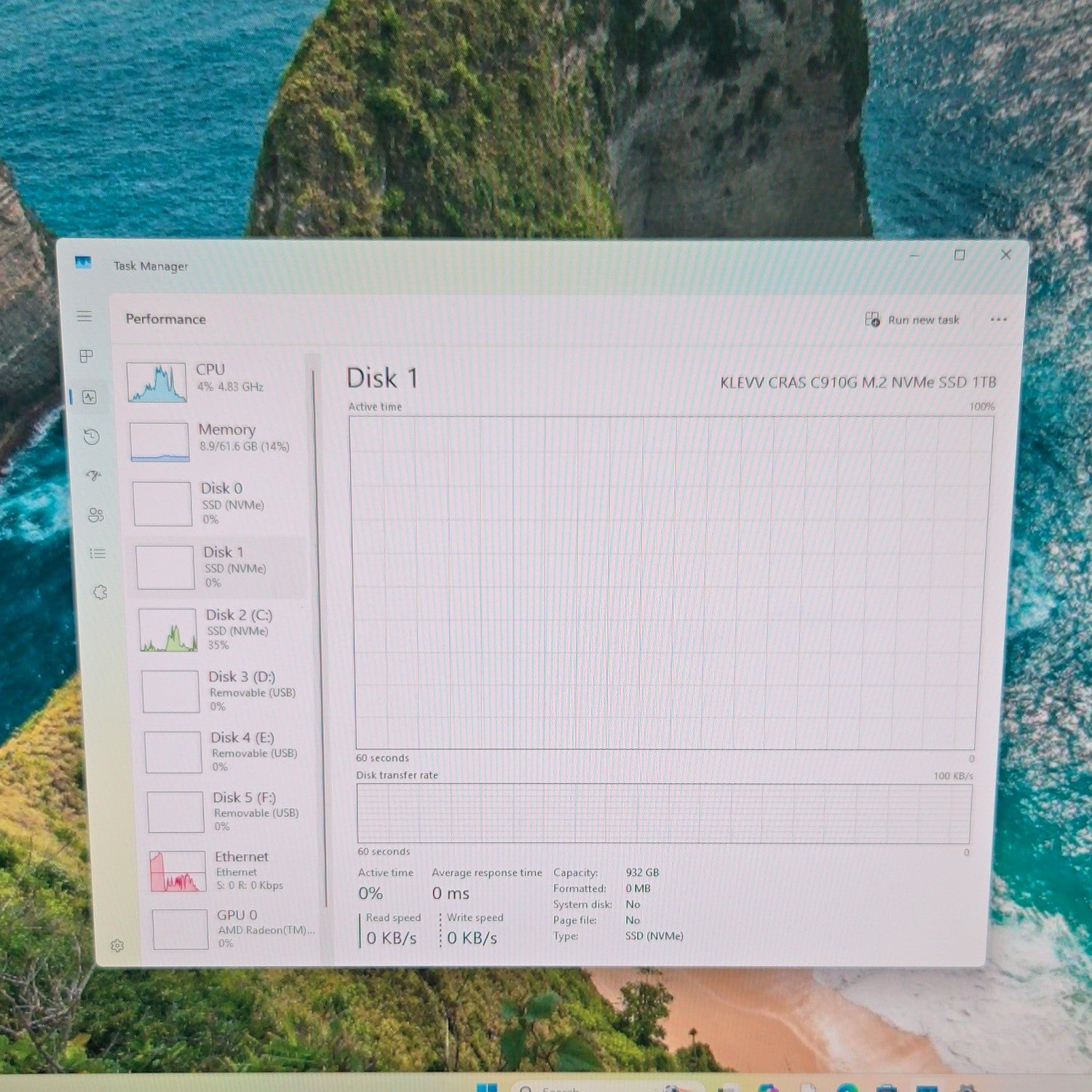Switch to the Processes page icon

click(x=86, y=356)
